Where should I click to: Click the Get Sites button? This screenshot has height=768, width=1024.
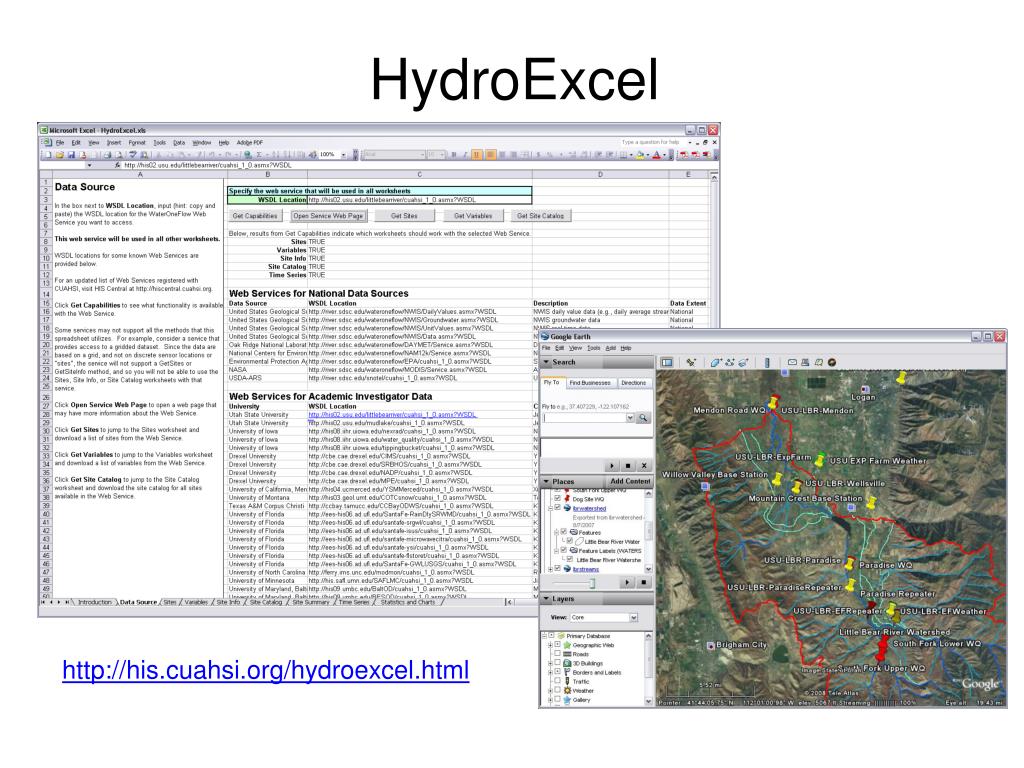(404, 216)
